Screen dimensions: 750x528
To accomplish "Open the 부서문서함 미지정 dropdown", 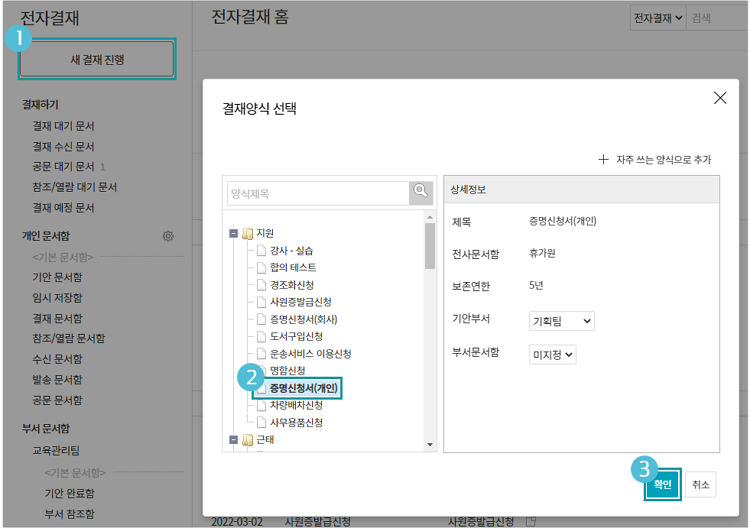I will pyautogui.click(x=552, y=355).
